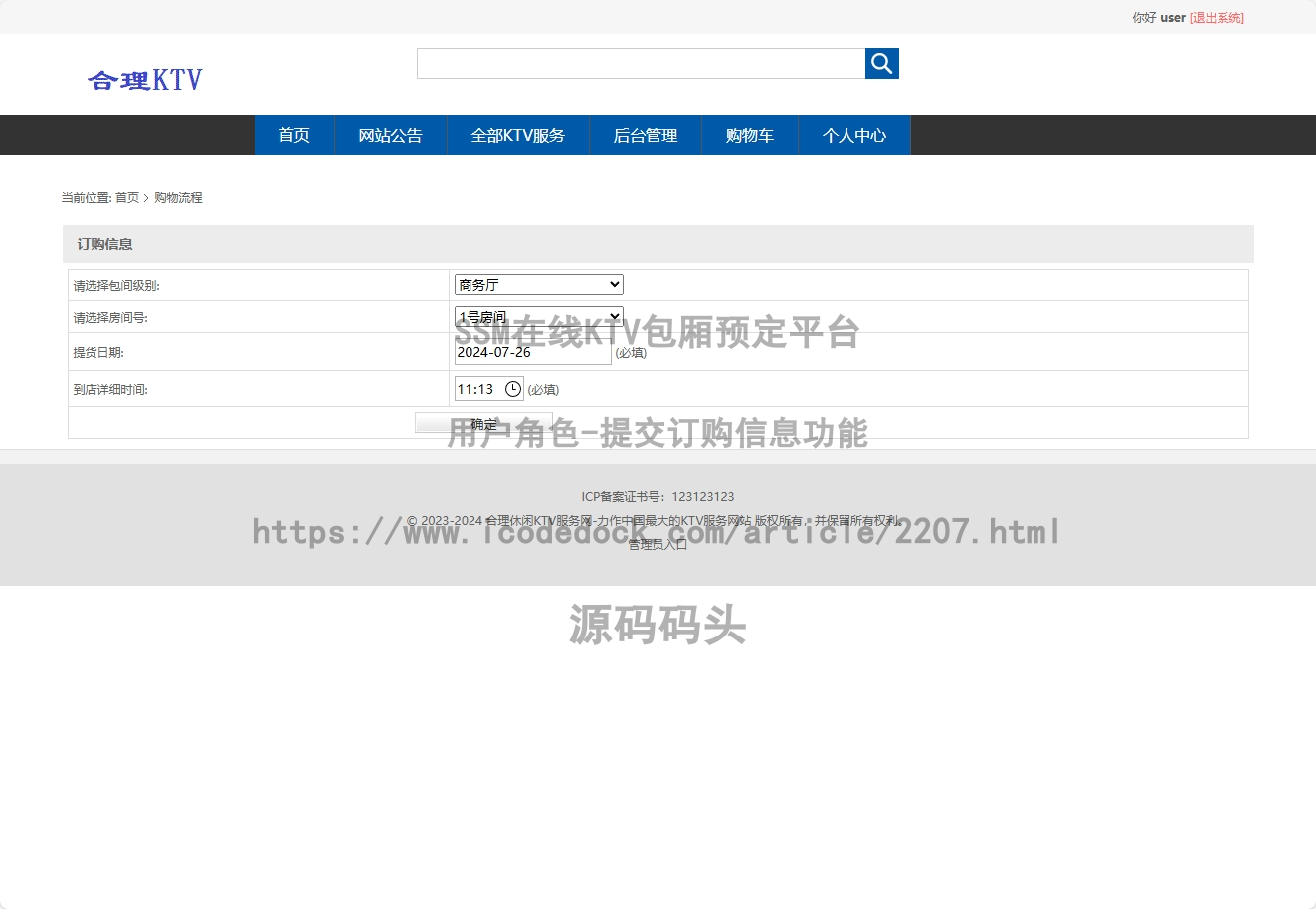Go to 全部KTV服务 in the navigation bar
This screenshot has height=909, width=1316.
pyautogui.click(x=518, y=135)
